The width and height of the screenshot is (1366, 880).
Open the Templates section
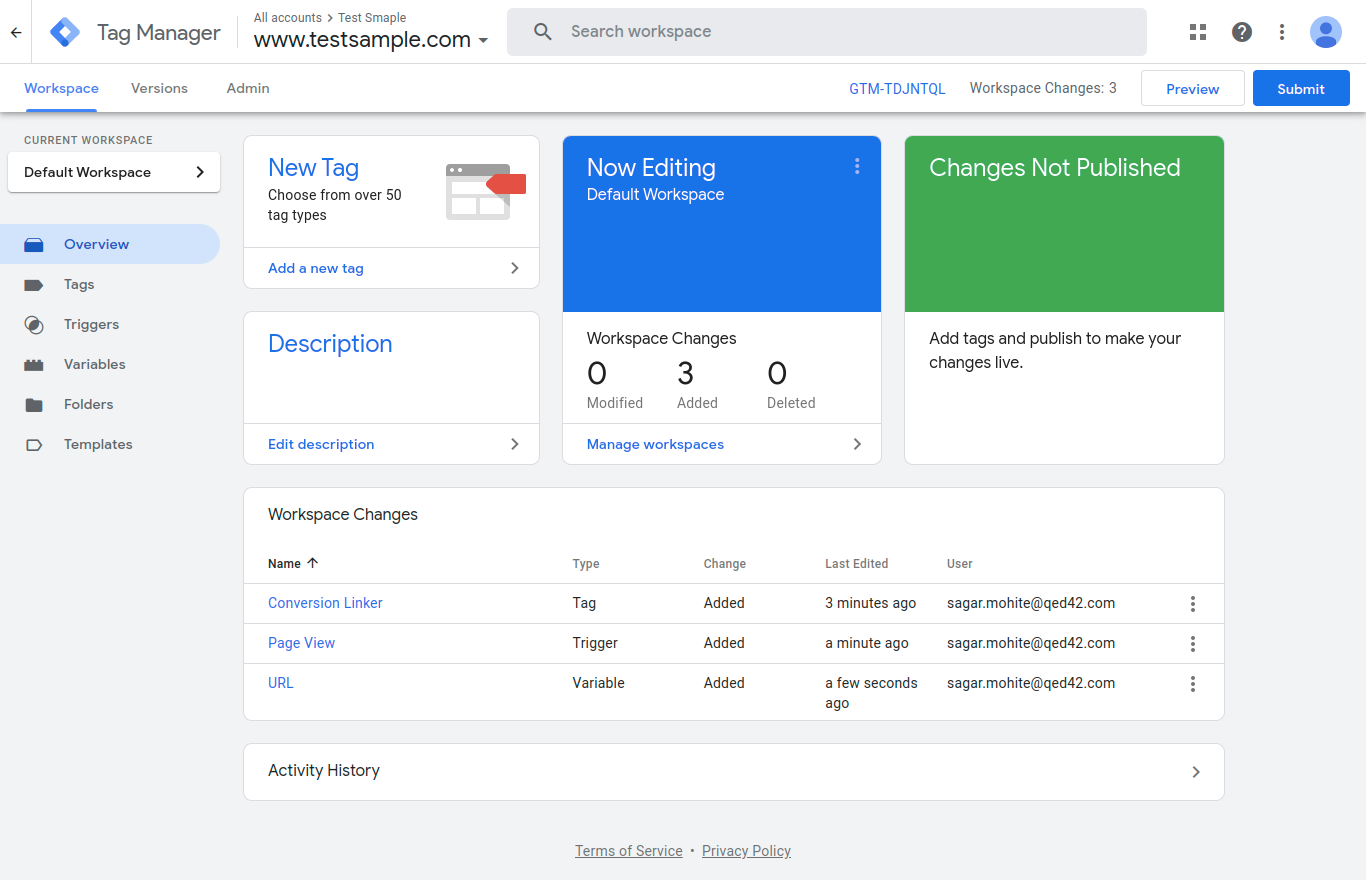point(97,444)
